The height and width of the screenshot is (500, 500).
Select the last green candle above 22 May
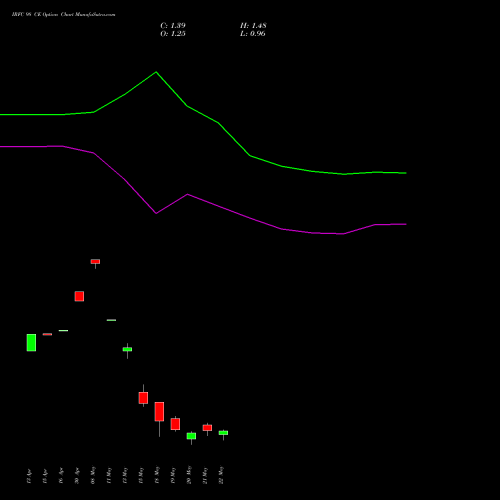[x=223, y=433]
